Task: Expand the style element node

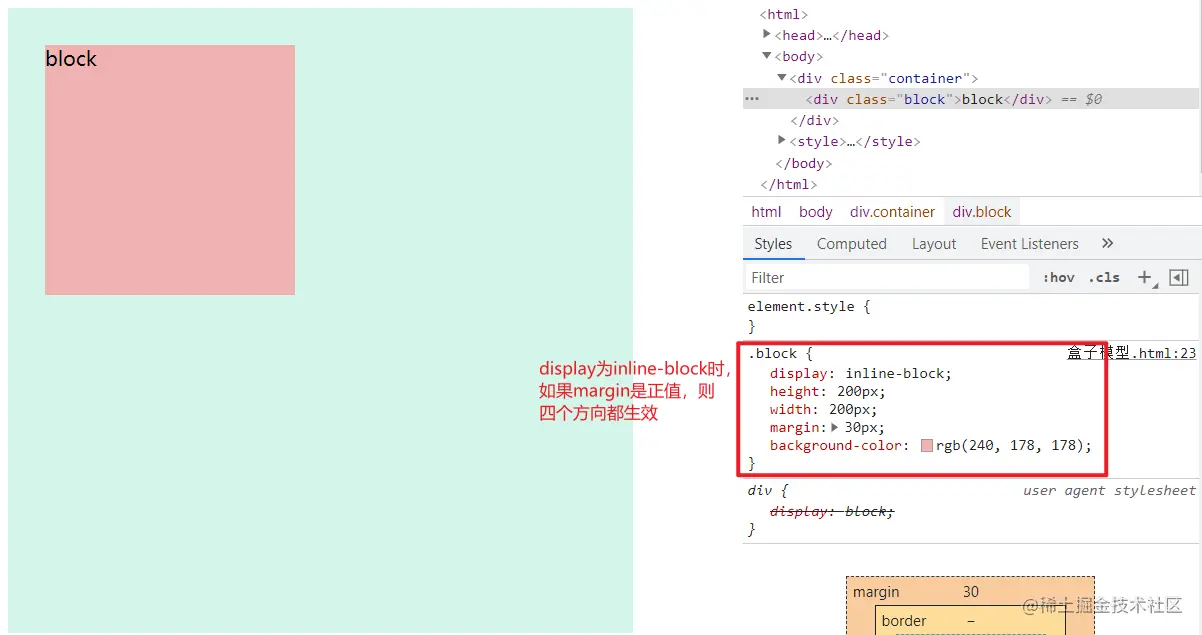Action: (x=782, y=141)
